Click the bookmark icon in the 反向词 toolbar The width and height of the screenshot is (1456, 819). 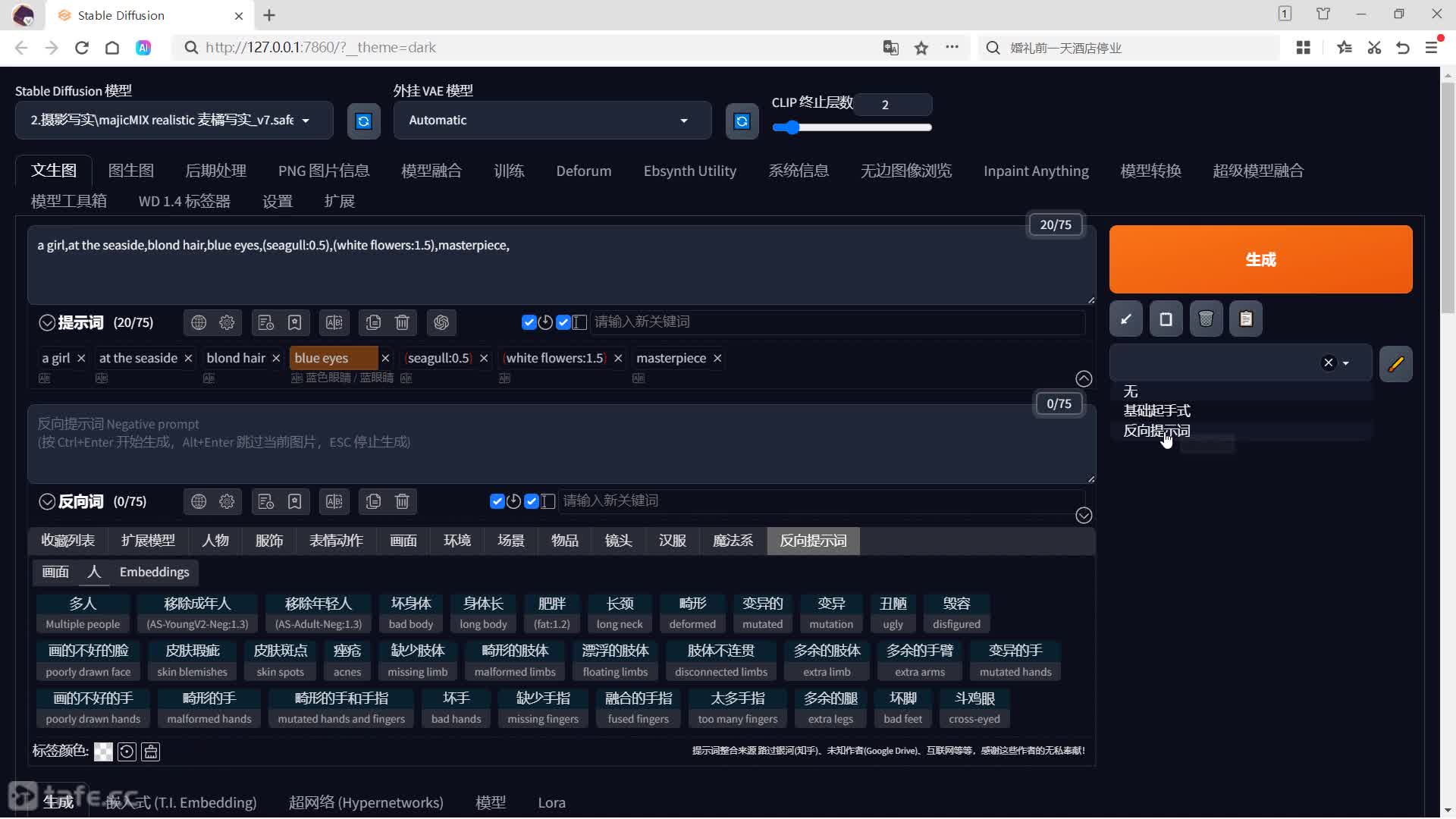pos(295,501)
